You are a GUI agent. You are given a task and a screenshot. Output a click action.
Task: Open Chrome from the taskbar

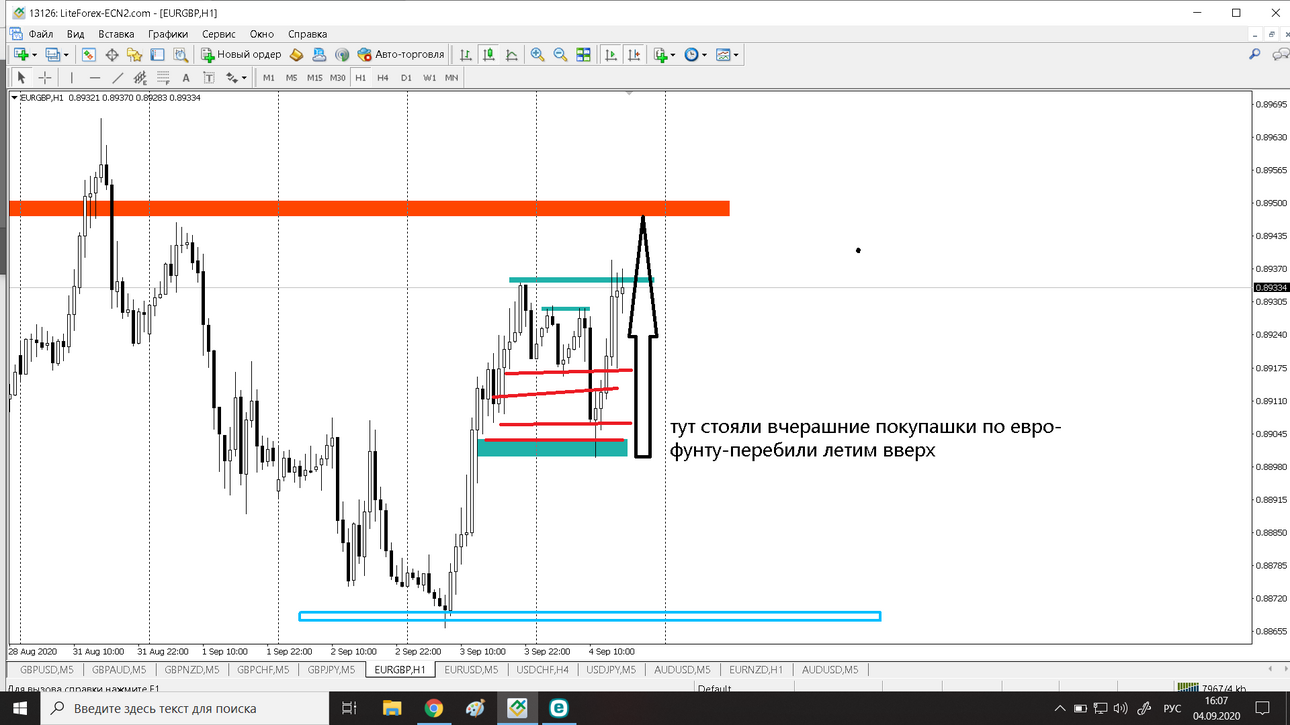433,708
